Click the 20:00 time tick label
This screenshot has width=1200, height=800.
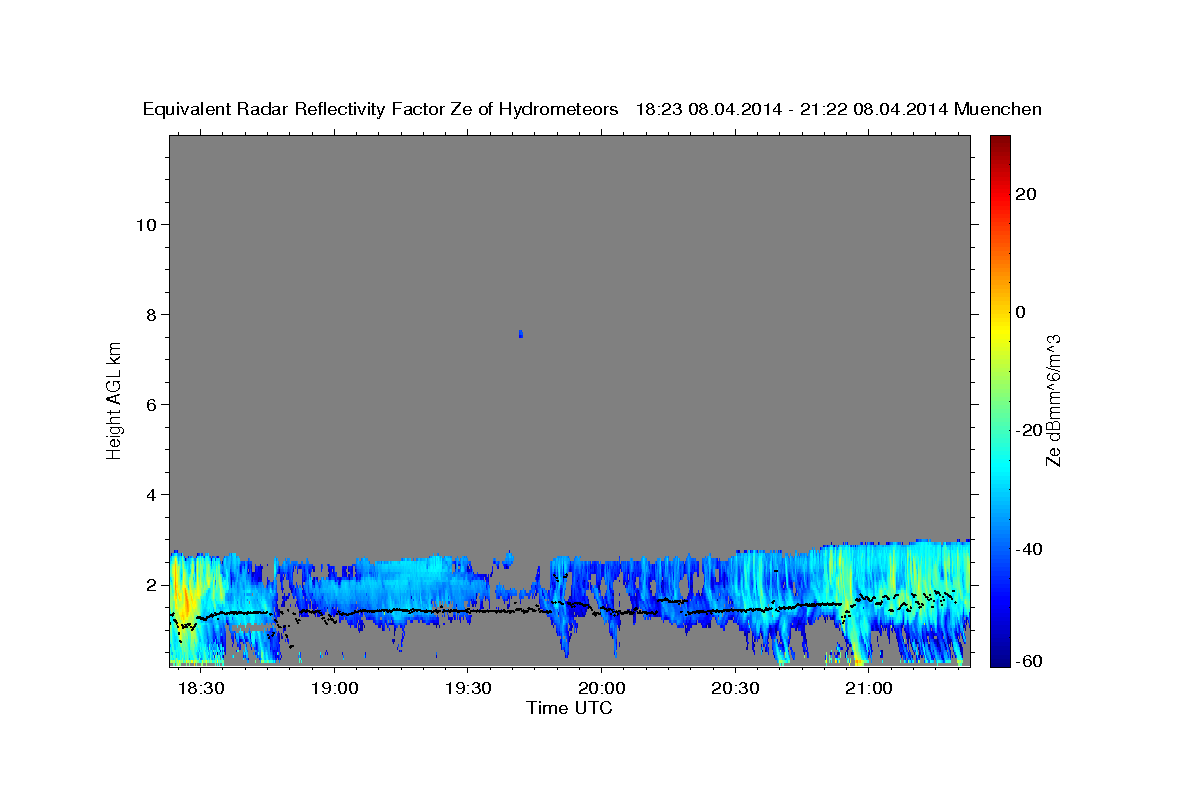click(x=601, y=689)
